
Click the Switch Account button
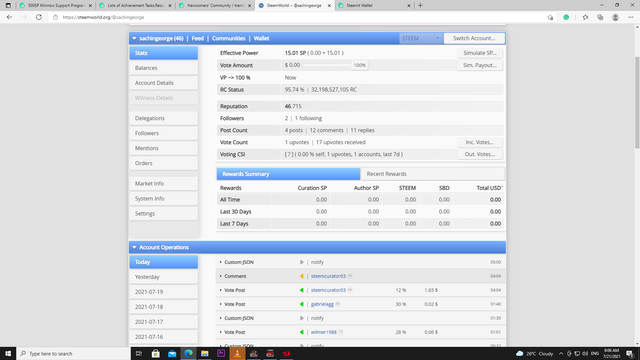[474, 38]
